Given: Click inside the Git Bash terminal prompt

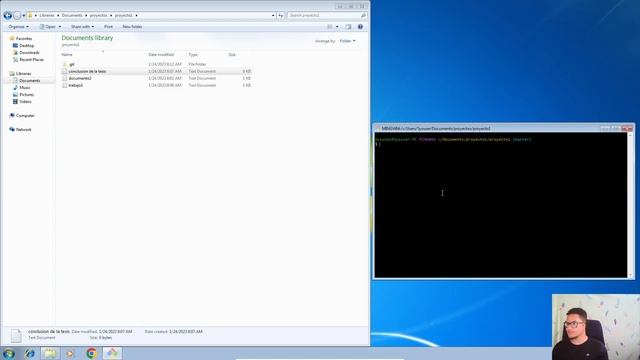Looking at the screenshot, I should (x=501, y=205).
